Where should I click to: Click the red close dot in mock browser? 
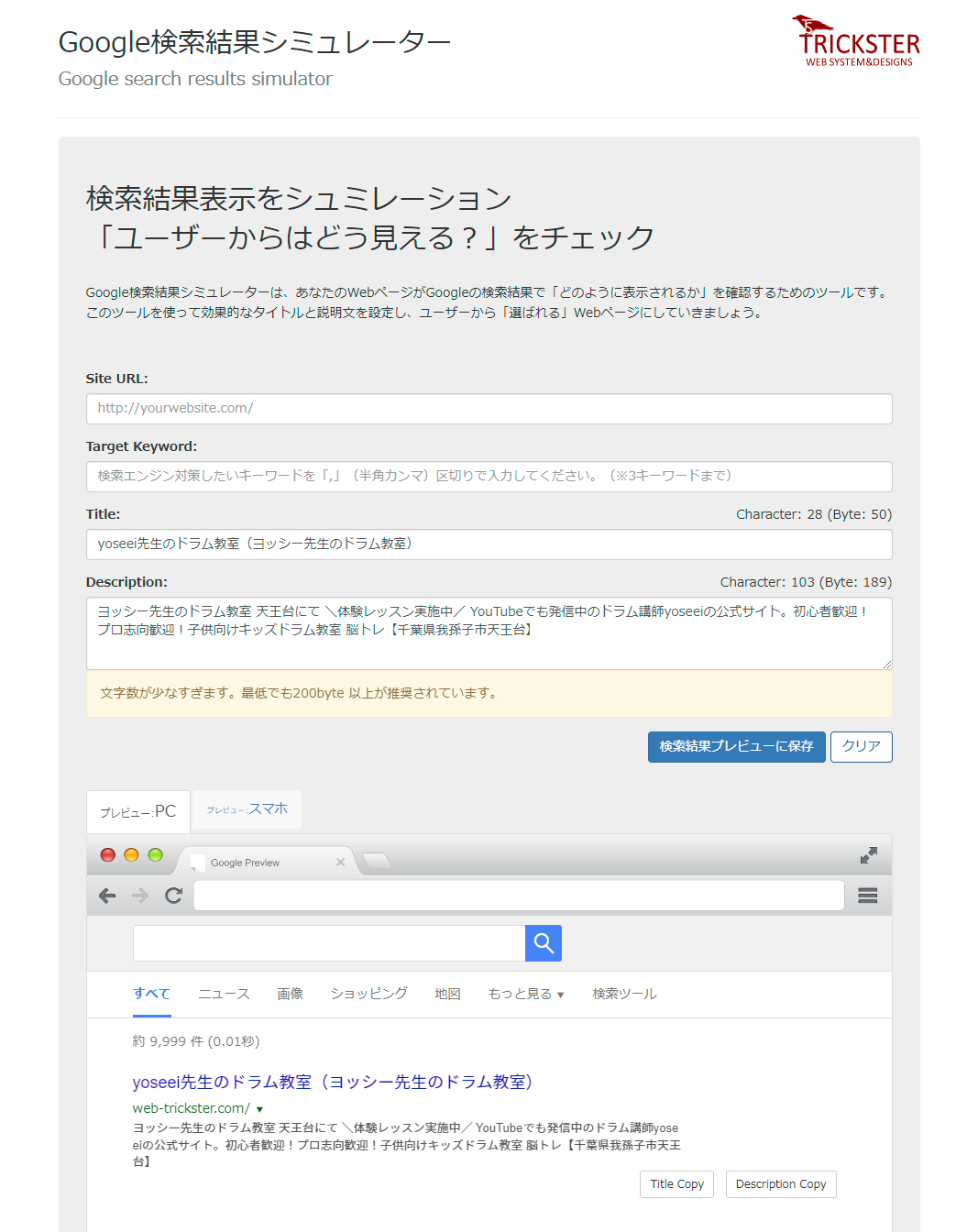107,854
